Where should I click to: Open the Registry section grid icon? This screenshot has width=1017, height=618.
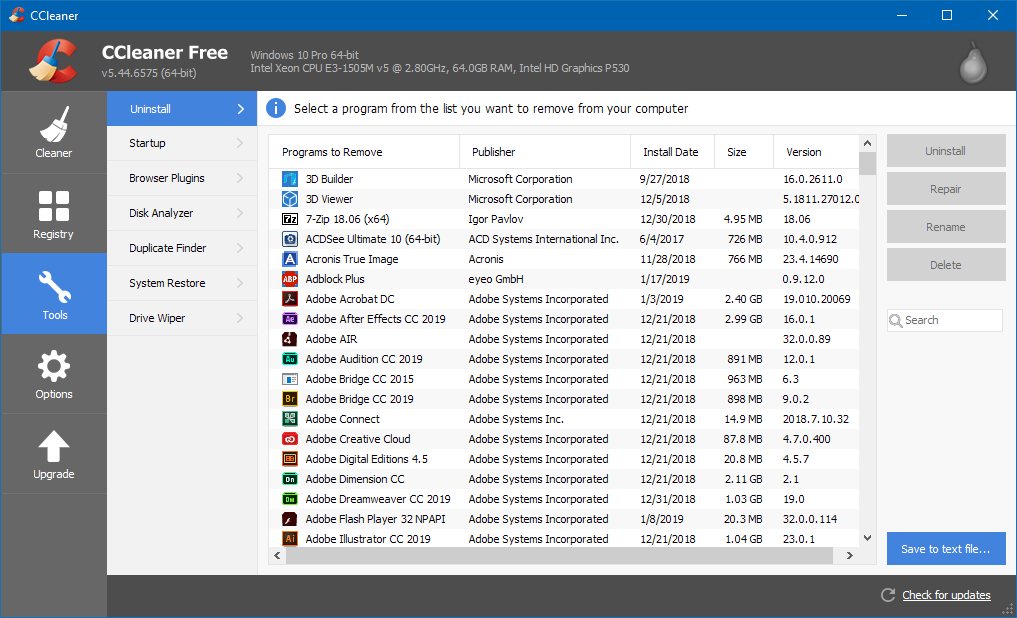pyautogui.click(x=54, y=206)
